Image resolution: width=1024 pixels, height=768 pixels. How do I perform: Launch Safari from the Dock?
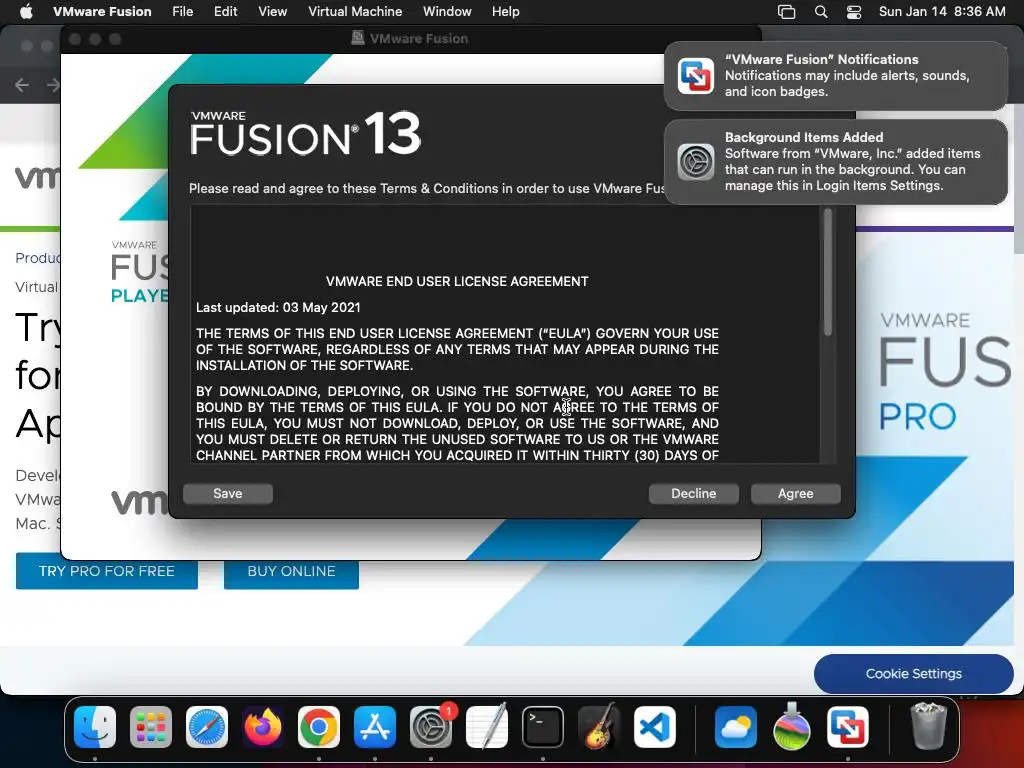[x=207, y=727]
